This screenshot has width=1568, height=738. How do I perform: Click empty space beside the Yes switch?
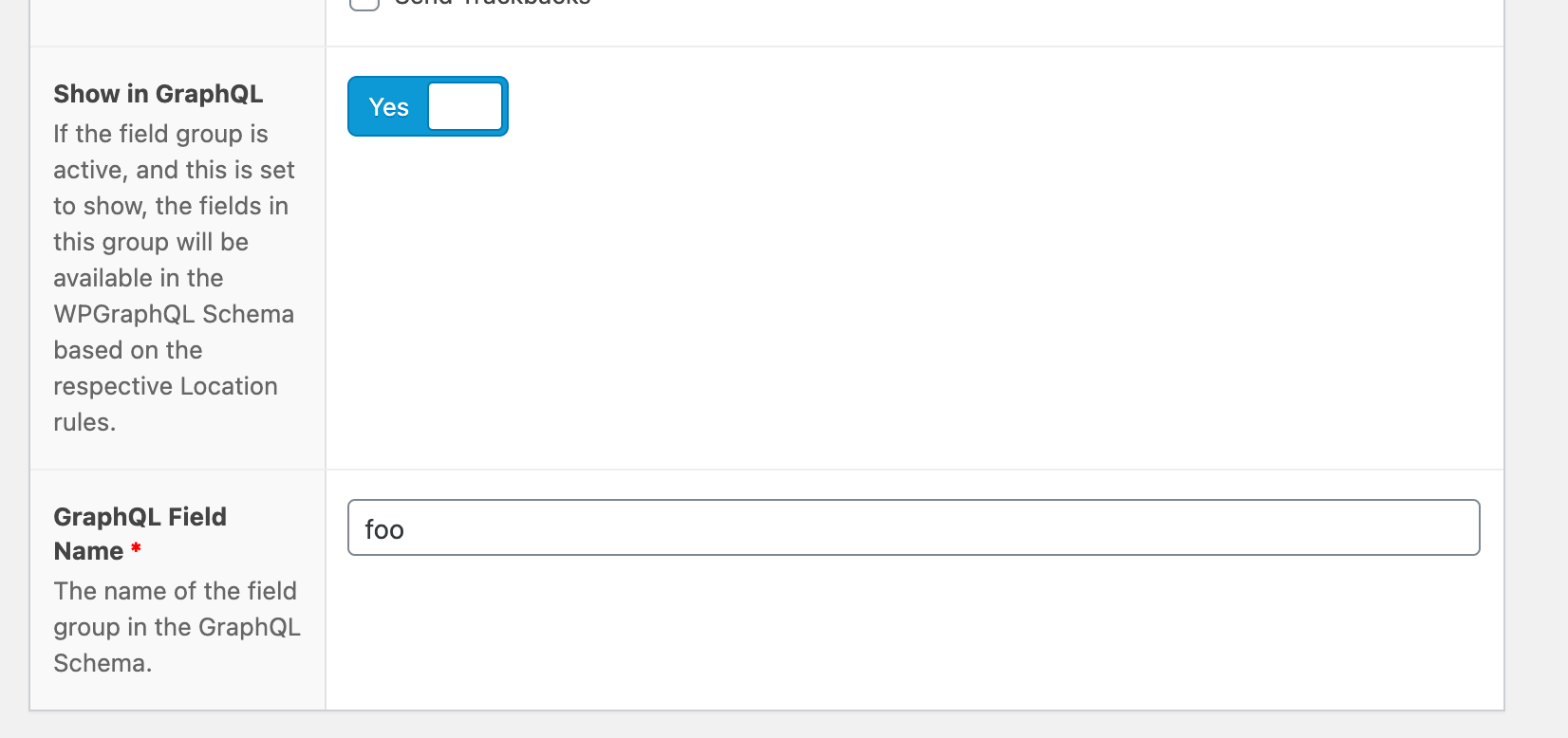(949, 106)
